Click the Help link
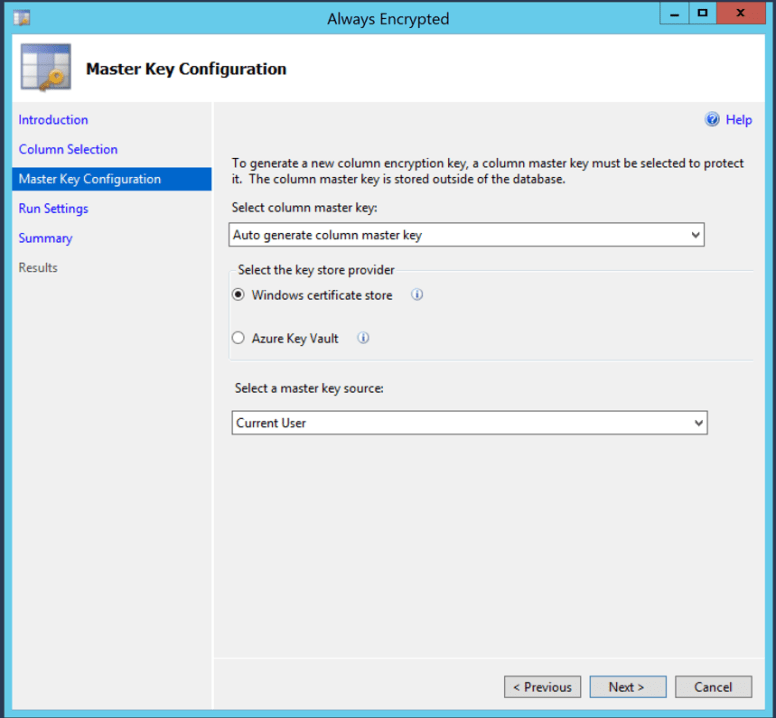 pyautogui.click(x=738, y=120)
